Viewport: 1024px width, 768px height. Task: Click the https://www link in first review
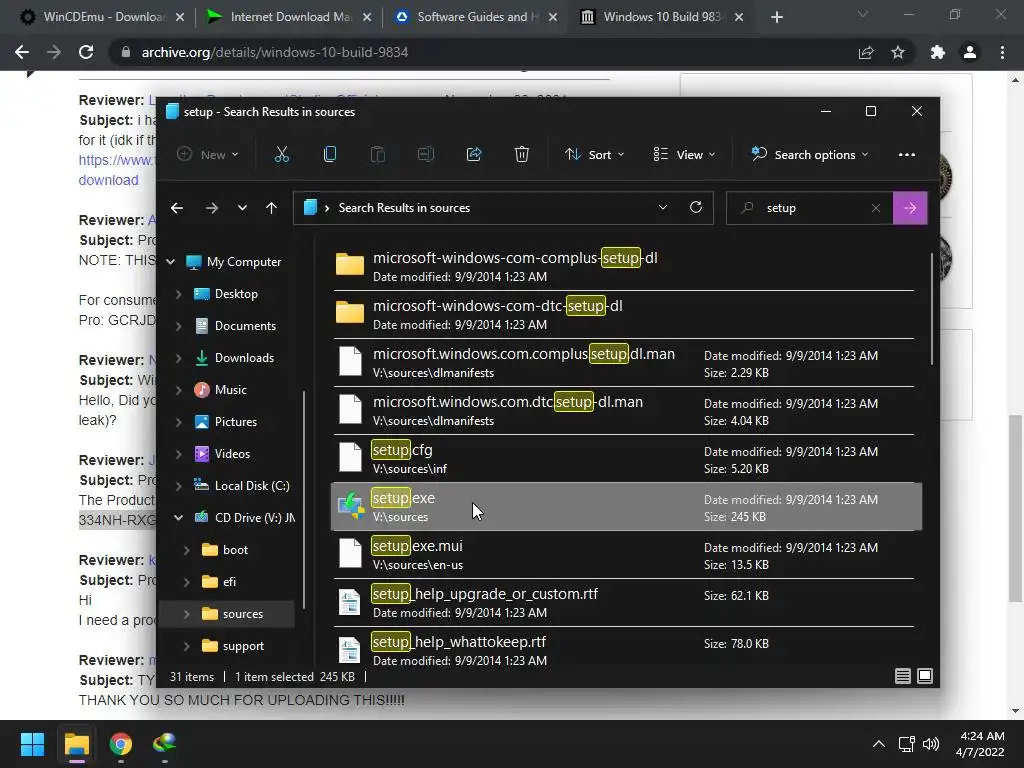click(x=116, y=160)
